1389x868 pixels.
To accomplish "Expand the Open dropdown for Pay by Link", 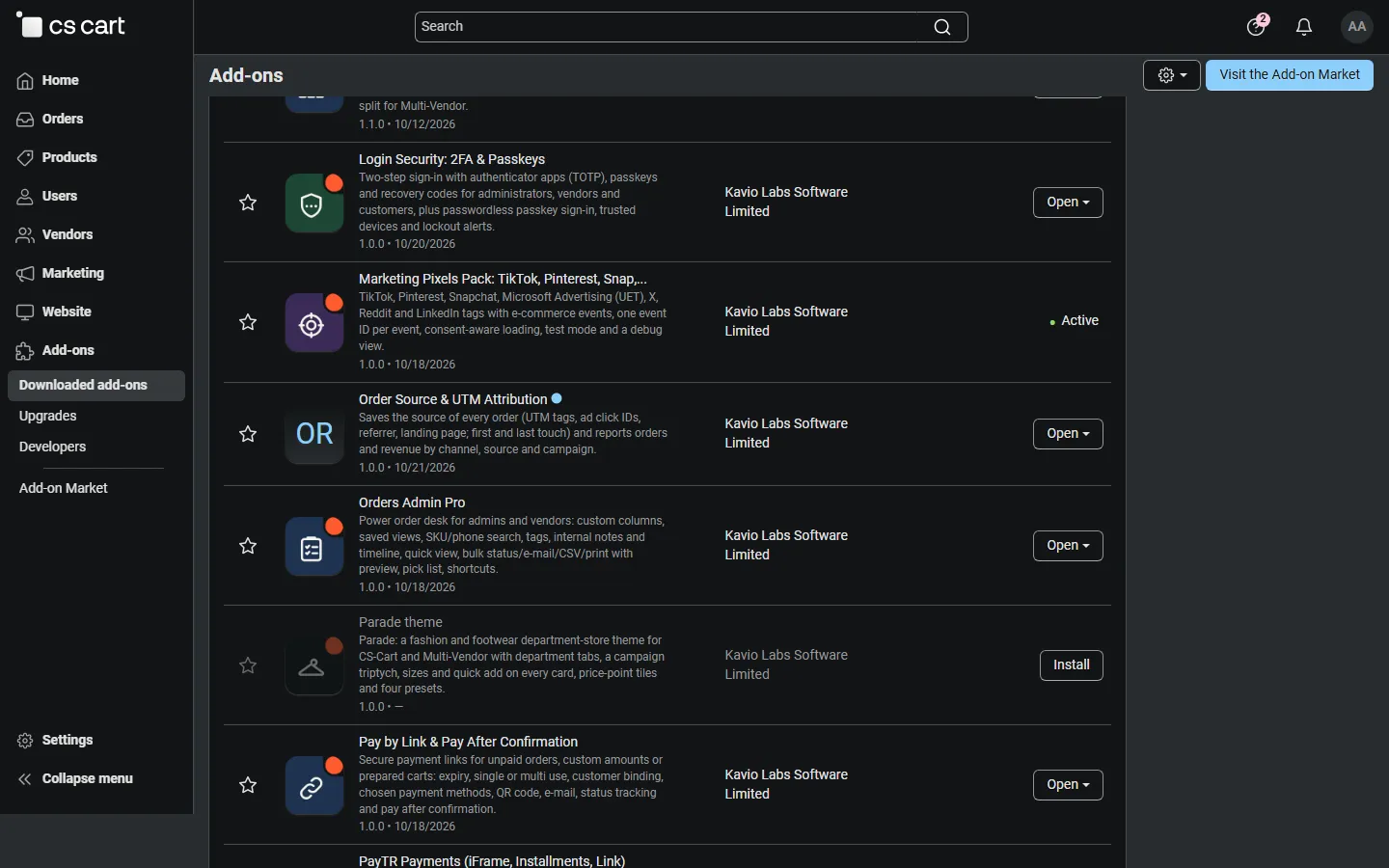I will click(1068, 785).
